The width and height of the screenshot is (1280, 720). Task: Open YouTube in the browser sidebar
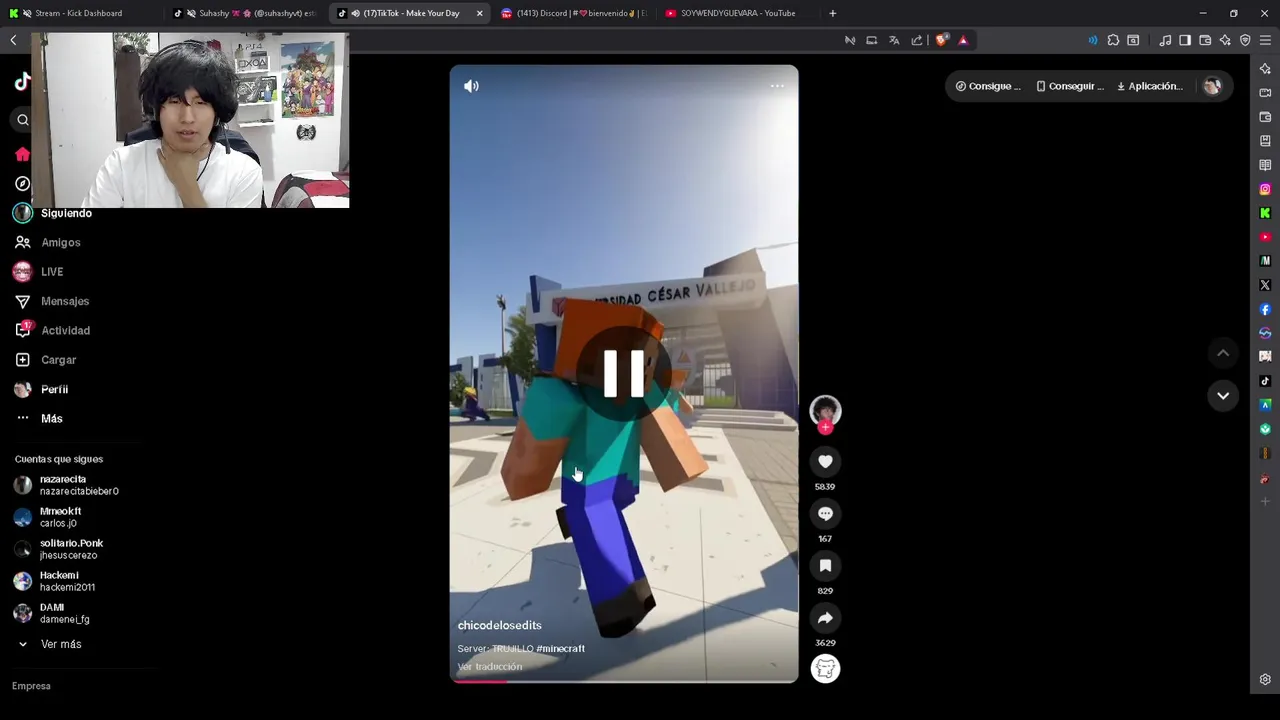pos(1265,237)
